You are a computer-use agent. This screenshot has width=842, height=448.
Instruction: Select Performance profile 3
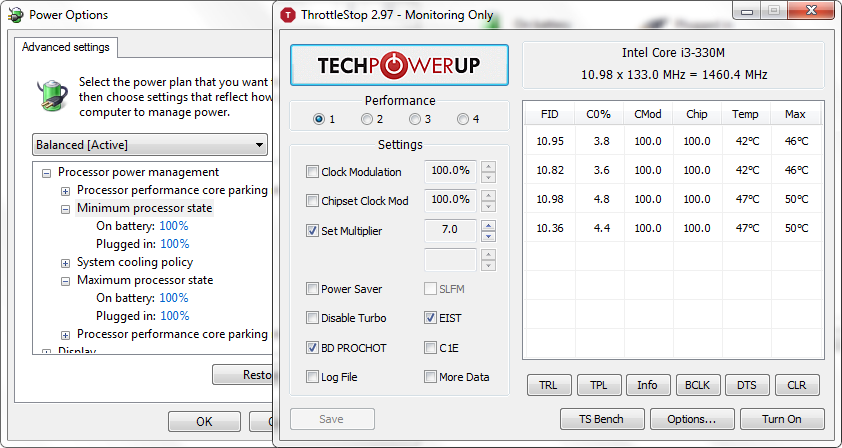coord(415,119)
